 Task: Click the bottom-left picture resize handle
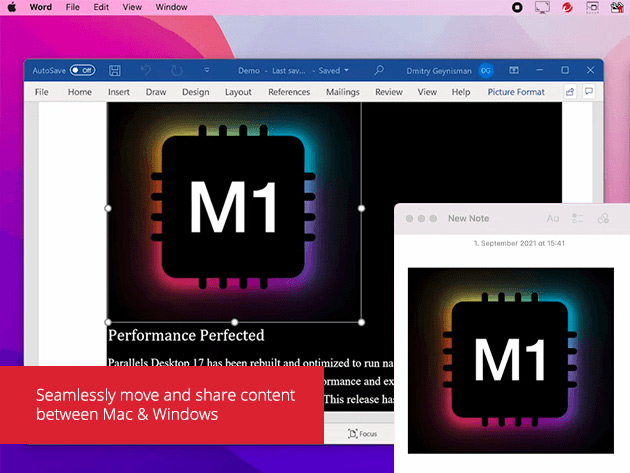pos(108,322)
